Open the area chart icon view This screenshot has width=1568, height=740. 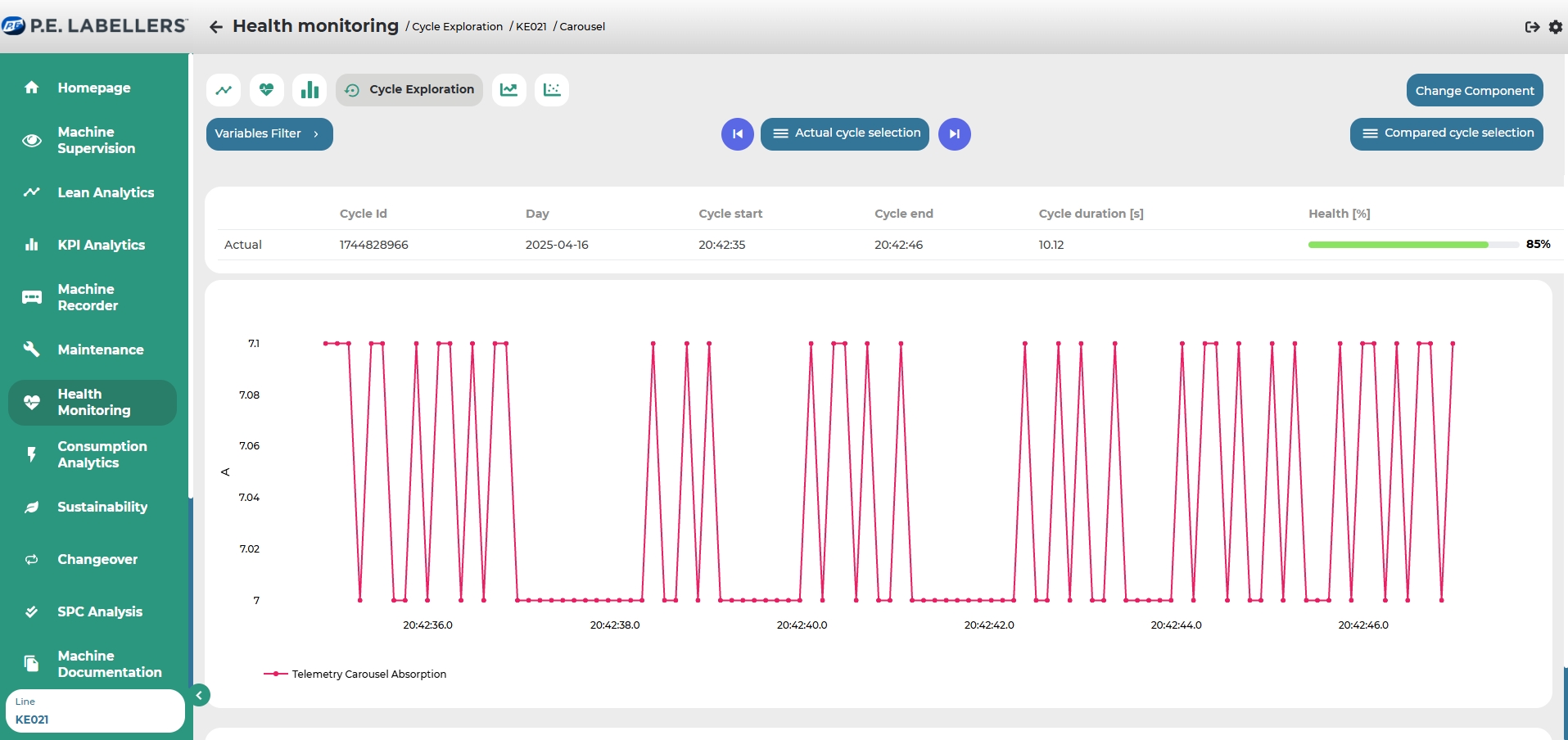click(508, 90)
